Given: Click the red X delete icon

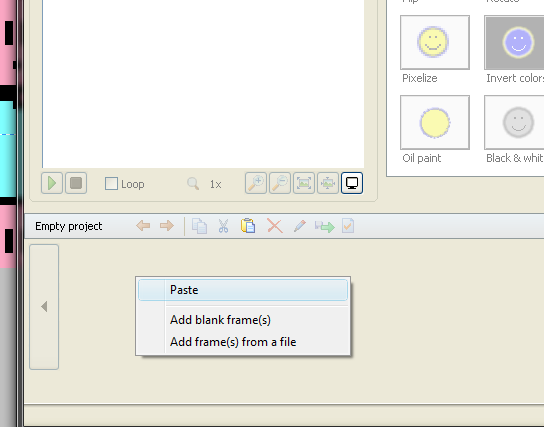Looking at the screenshot, I should [275, 226].
